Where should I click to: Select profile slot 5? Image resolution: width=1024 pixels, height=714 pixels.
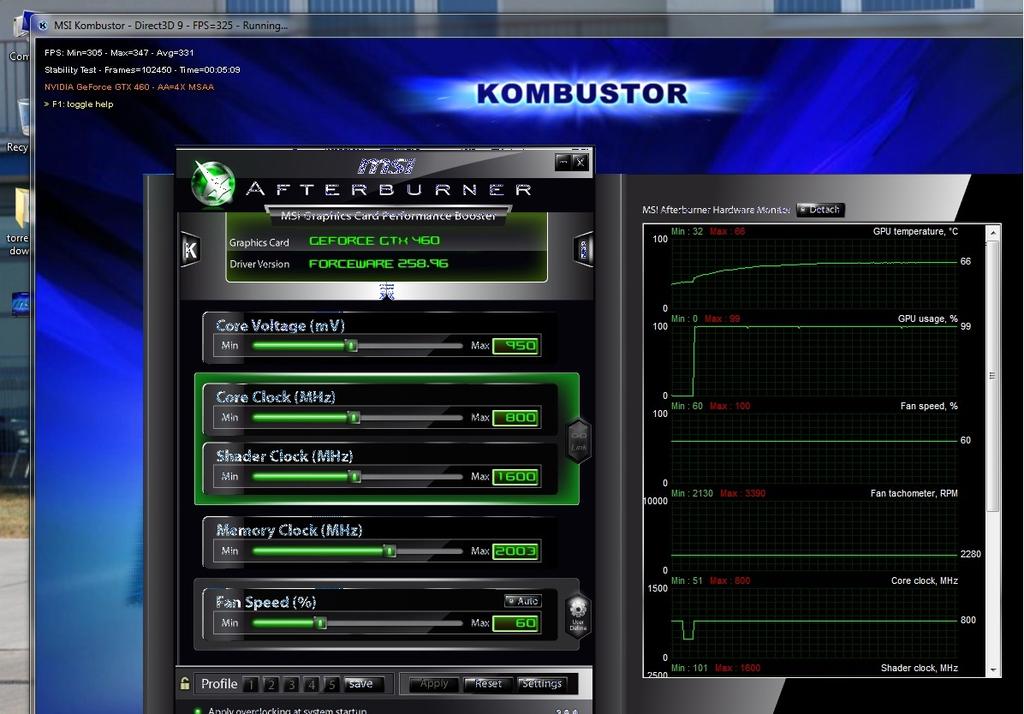(331, 684)
